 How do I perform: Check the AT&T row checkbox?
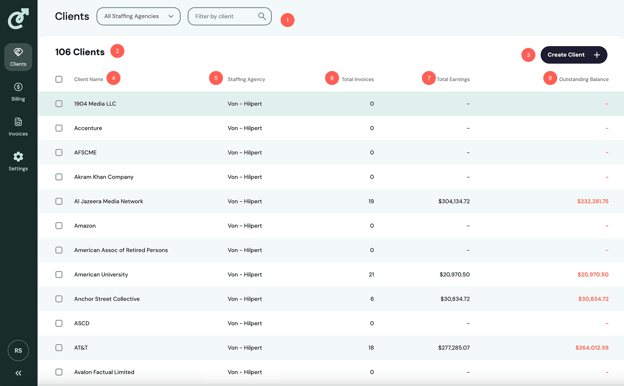click(x=59, y=348)
